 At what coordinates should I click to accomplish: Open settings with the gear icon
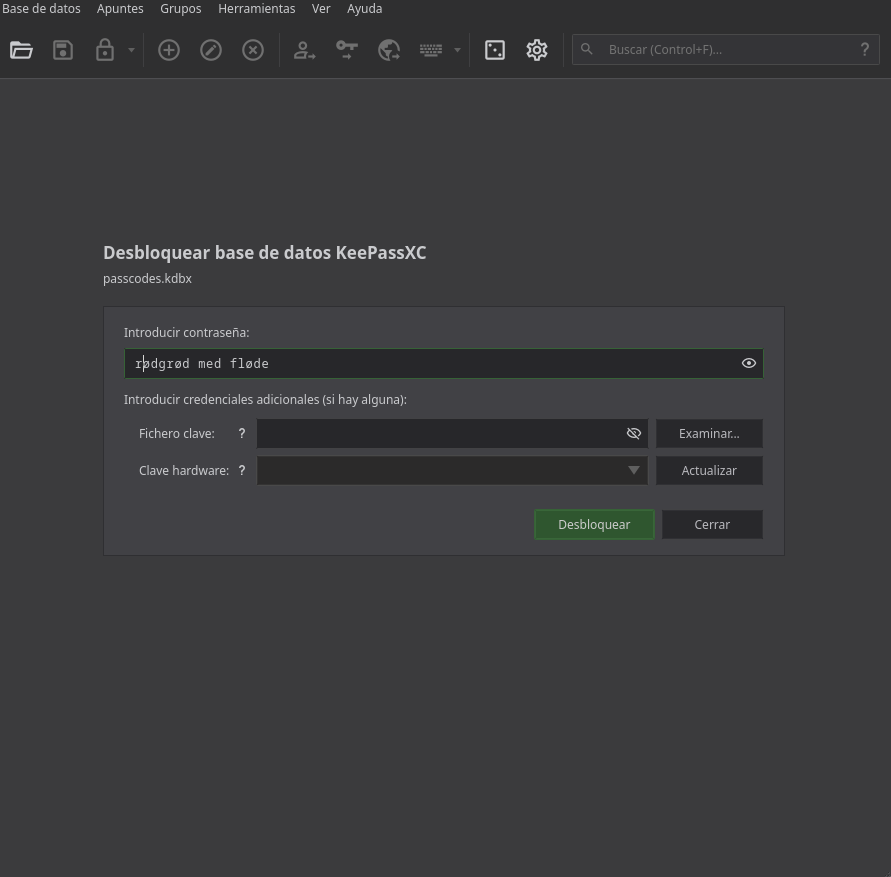click(x=537, y=50)
